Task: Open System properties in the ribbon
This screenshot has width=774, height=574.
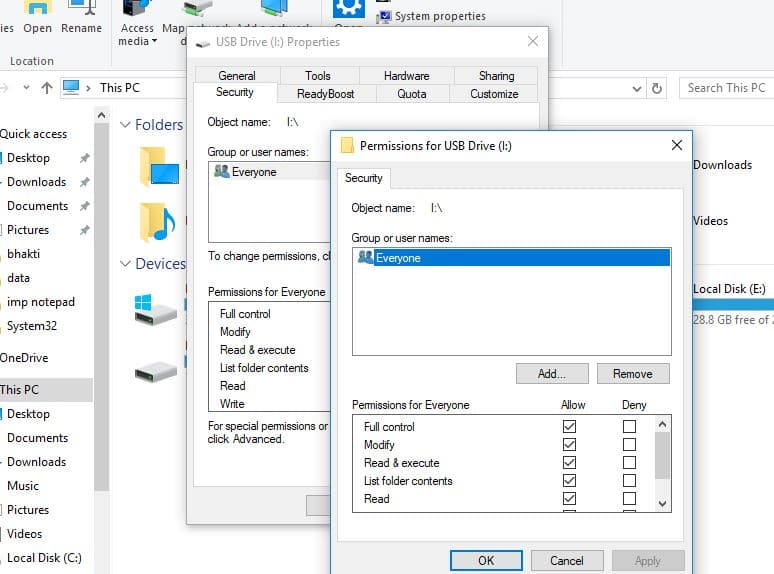Action: (x=431, y=16)
